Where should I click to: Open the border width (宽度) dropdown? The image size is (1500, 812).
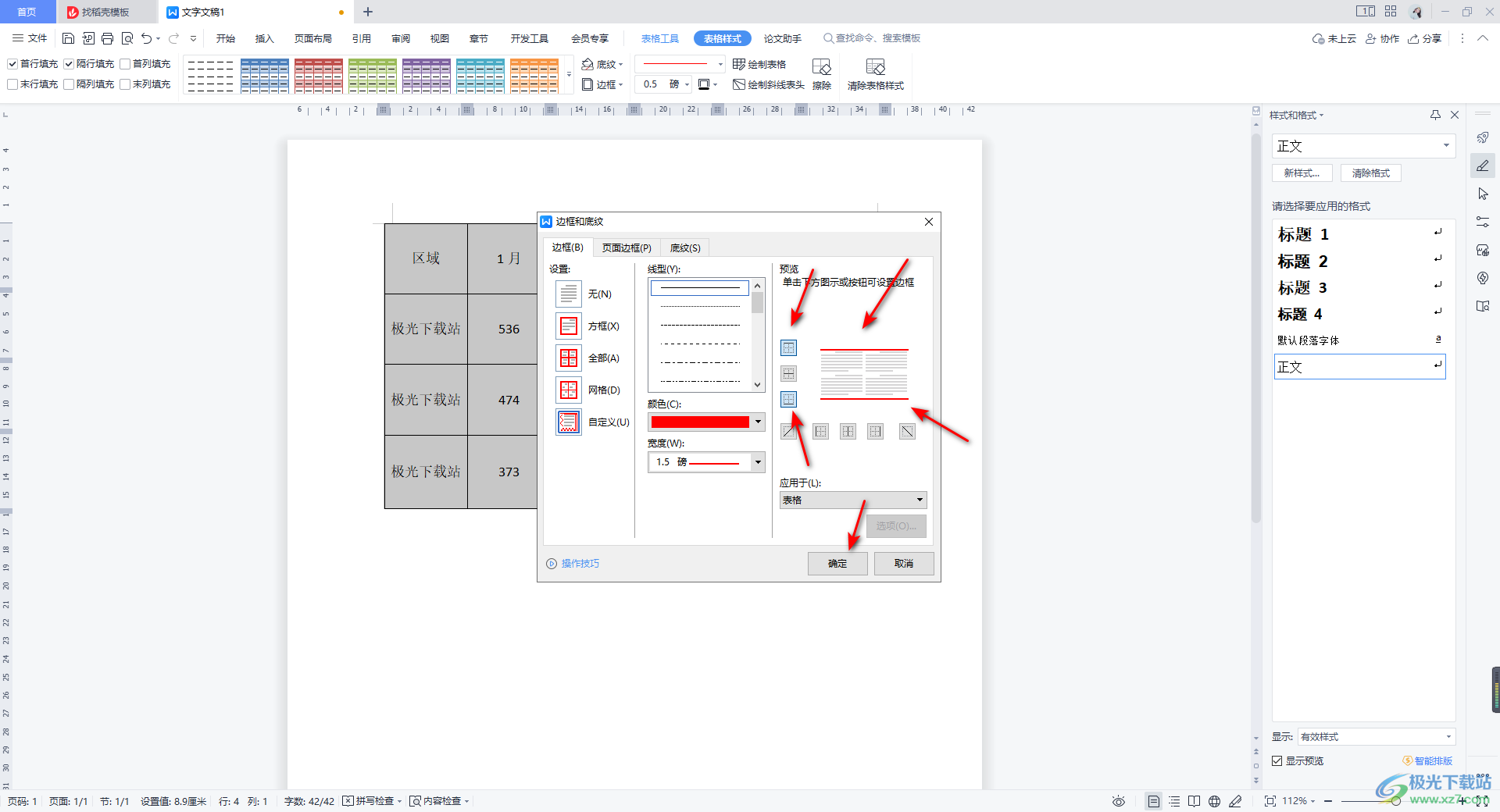tap(706, 462)
